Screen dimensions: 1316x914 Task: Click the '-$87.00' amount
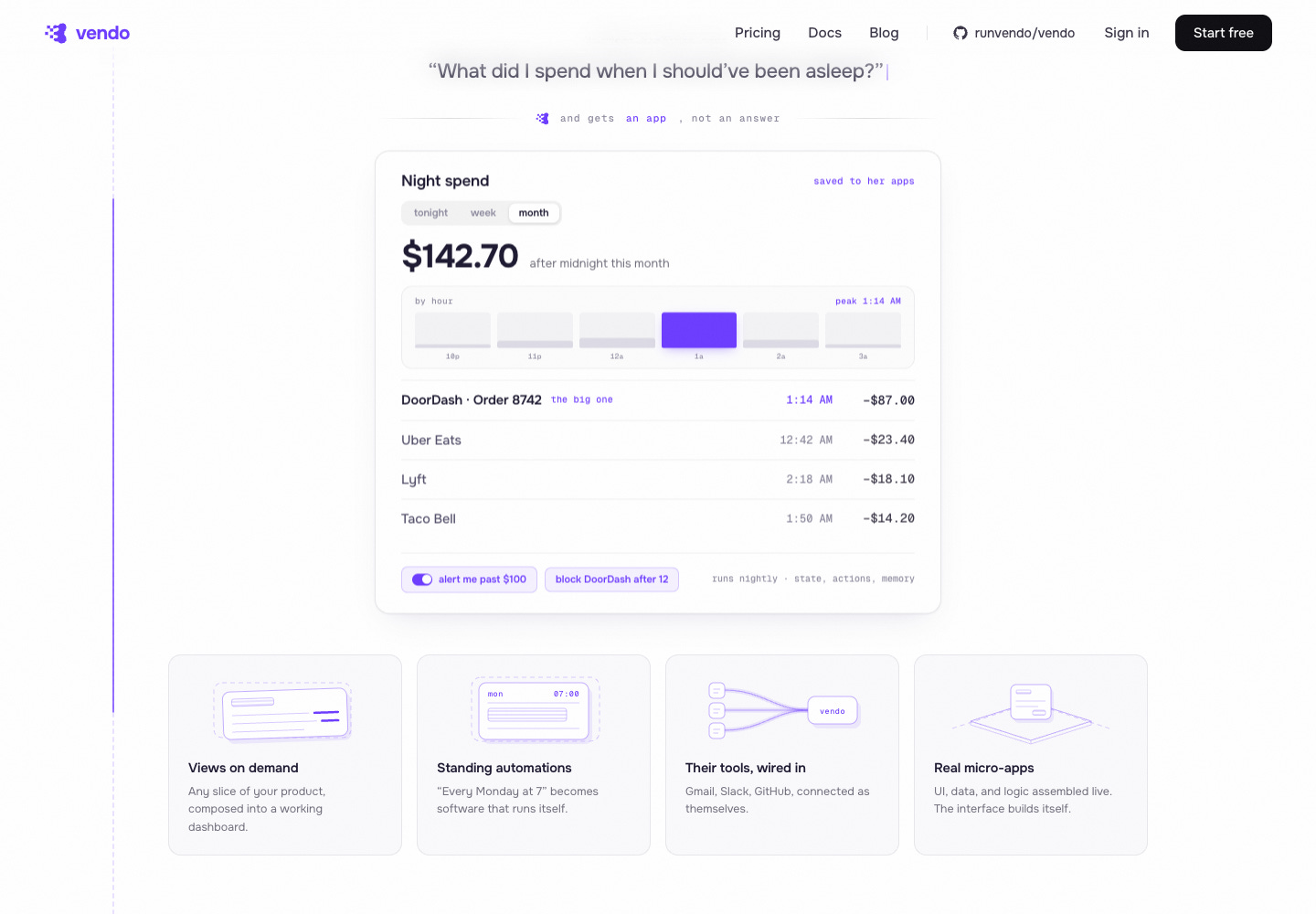(888, 400)
